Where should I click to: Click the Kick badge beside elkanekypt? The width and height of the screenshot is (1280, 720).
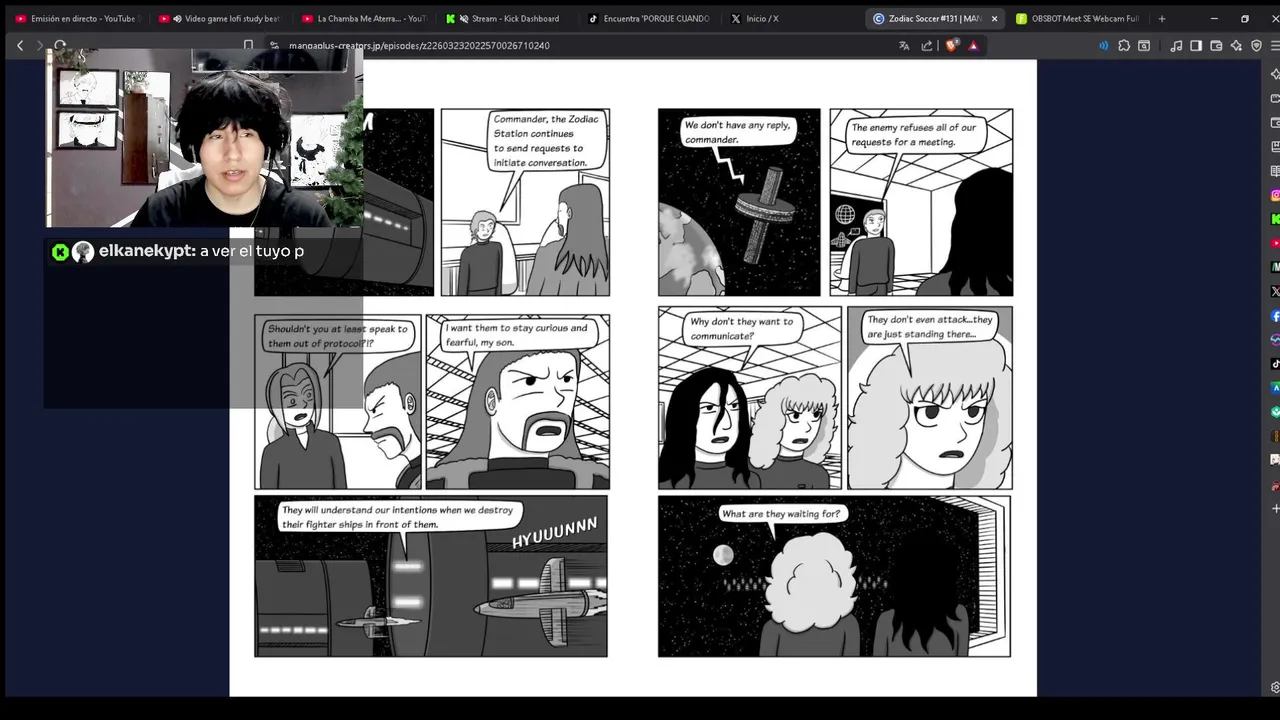tap(60, 252)
